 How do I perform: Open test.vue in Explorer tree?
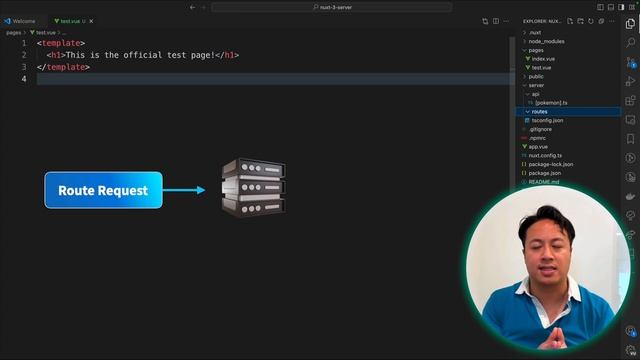541,68
